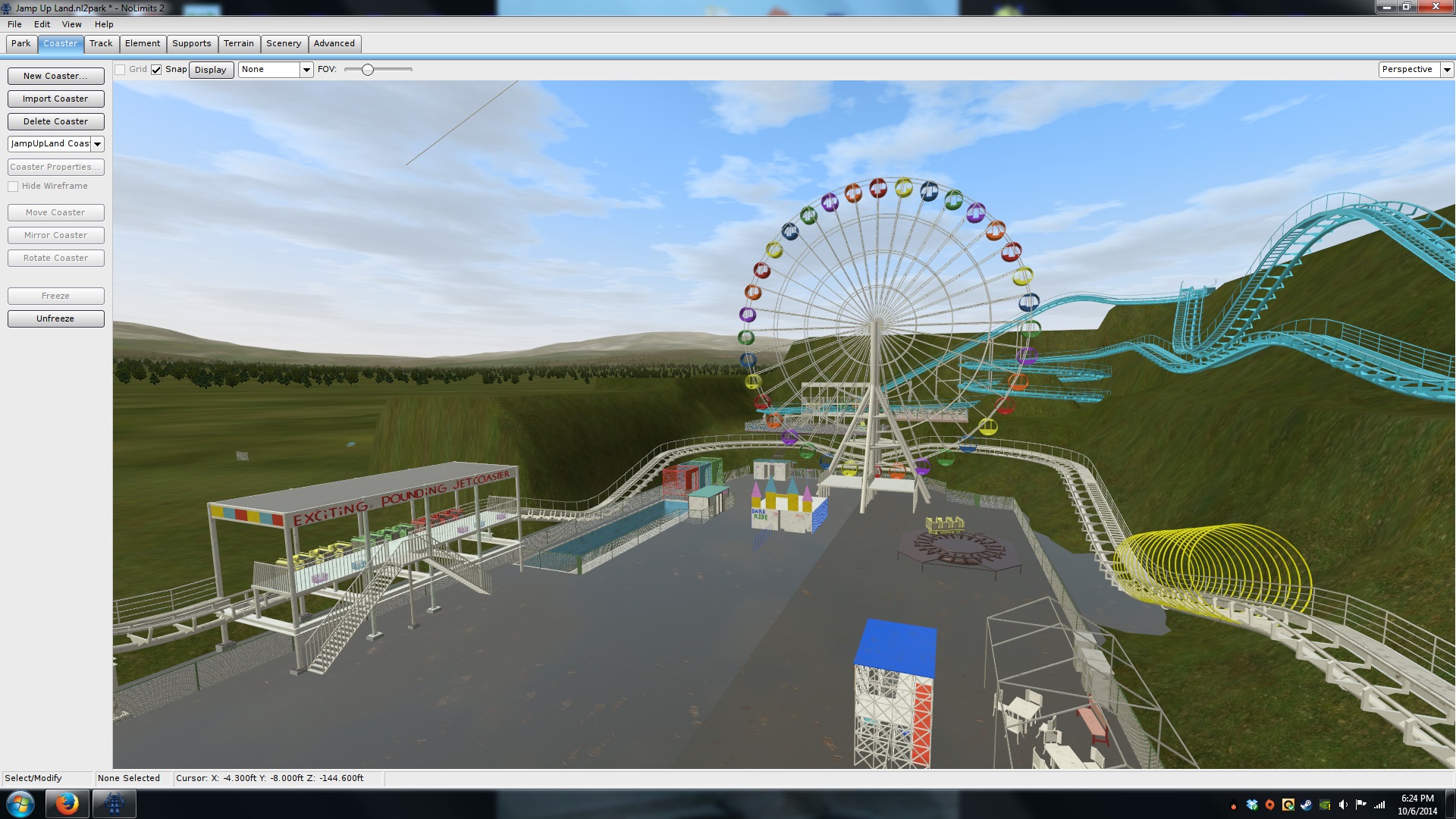The image size is (1456, 819).
Task: Open the volume speaker tray icon
Action: (1343, 805)
